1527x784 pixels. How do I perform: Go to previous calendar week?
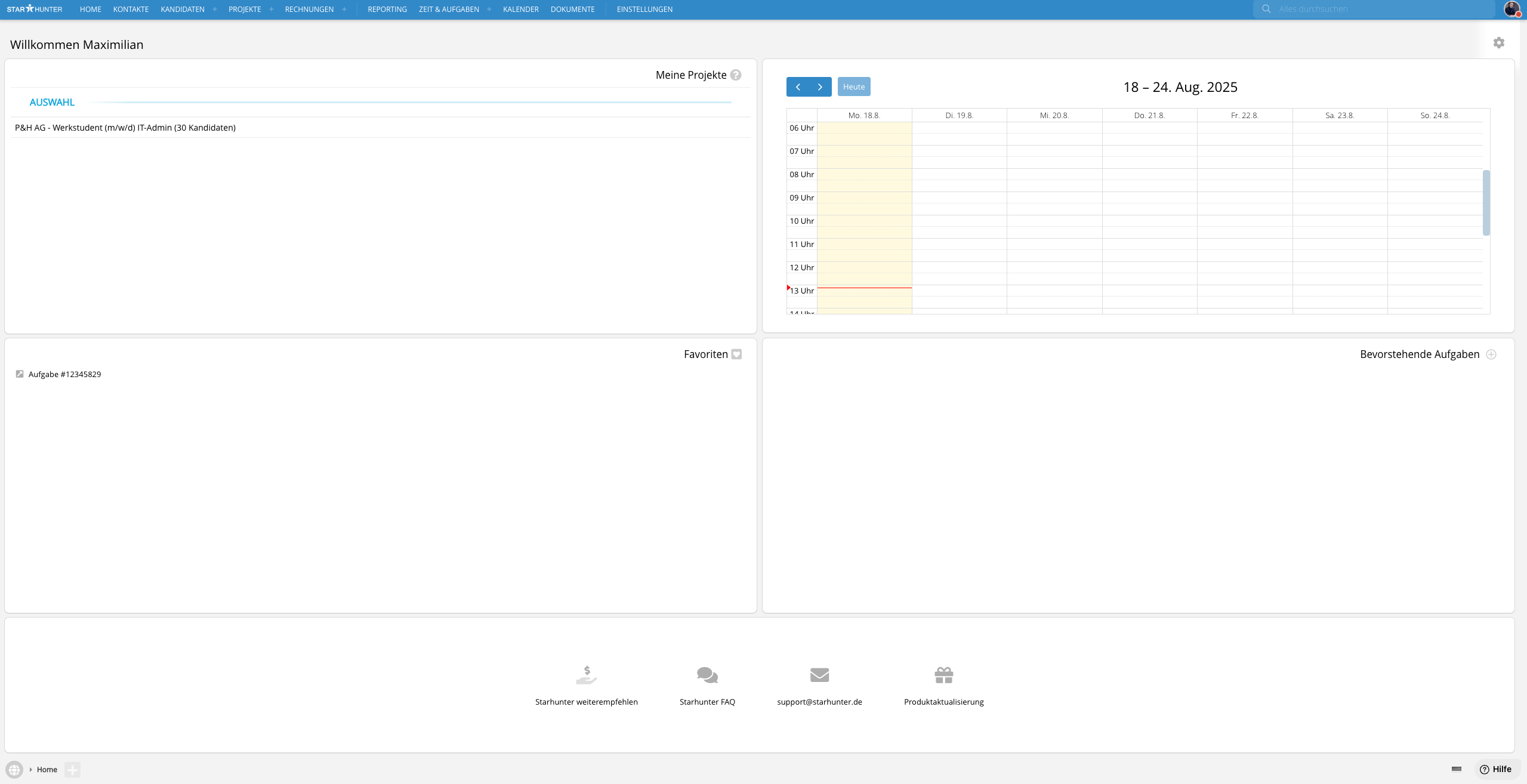pos(798,87)
